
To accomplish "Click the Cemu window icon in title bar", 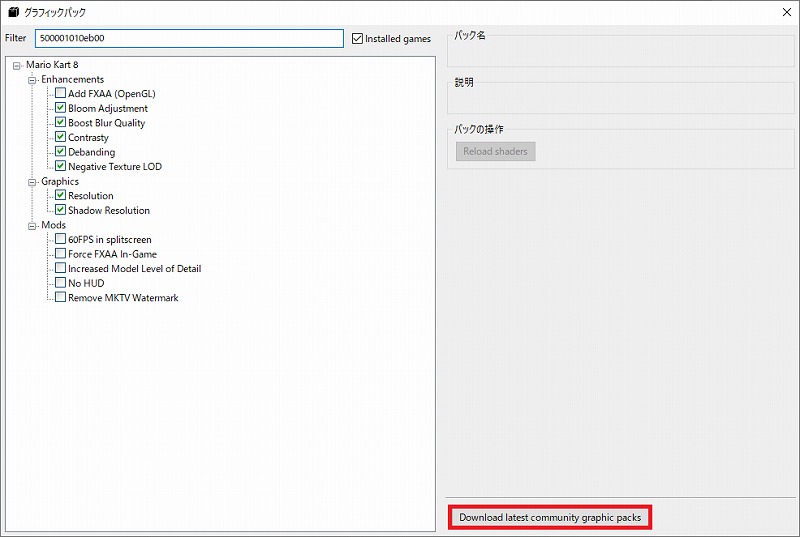I will 14,12.
